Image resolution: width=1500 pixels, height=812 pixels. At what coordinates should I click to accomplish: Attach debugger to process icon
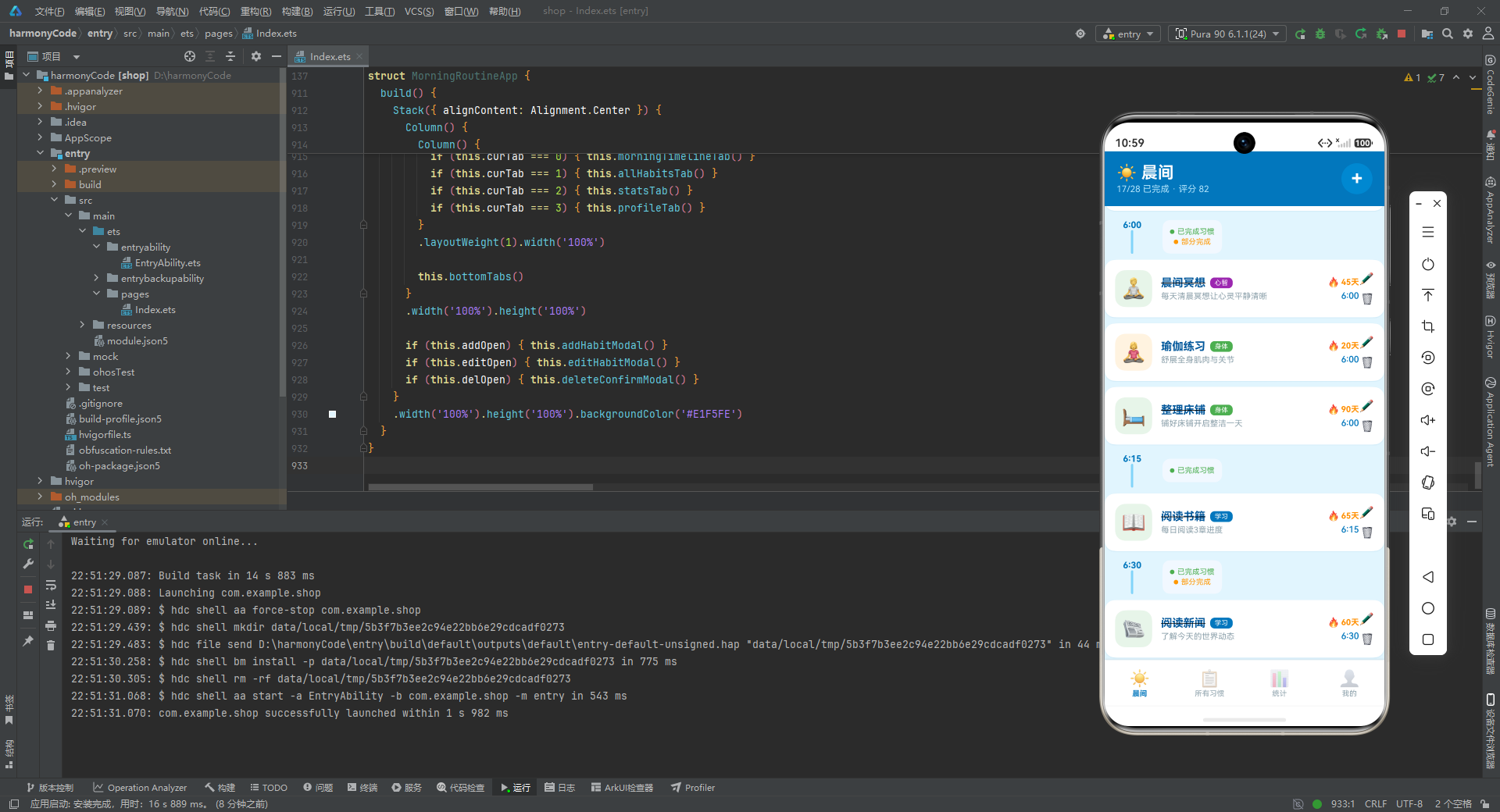click(1381, 34)
